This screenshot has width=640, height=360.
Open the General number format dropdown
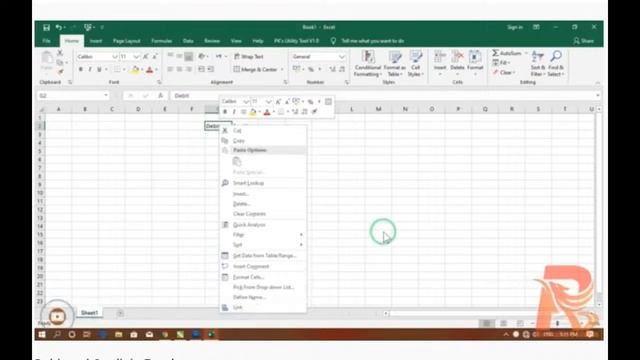(342, 57)
